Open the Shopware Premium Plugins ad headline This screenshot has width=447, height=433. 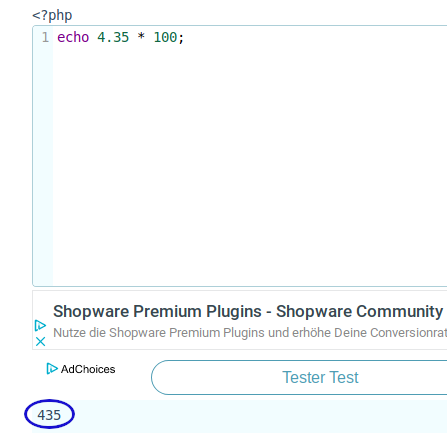pos(248,311)
